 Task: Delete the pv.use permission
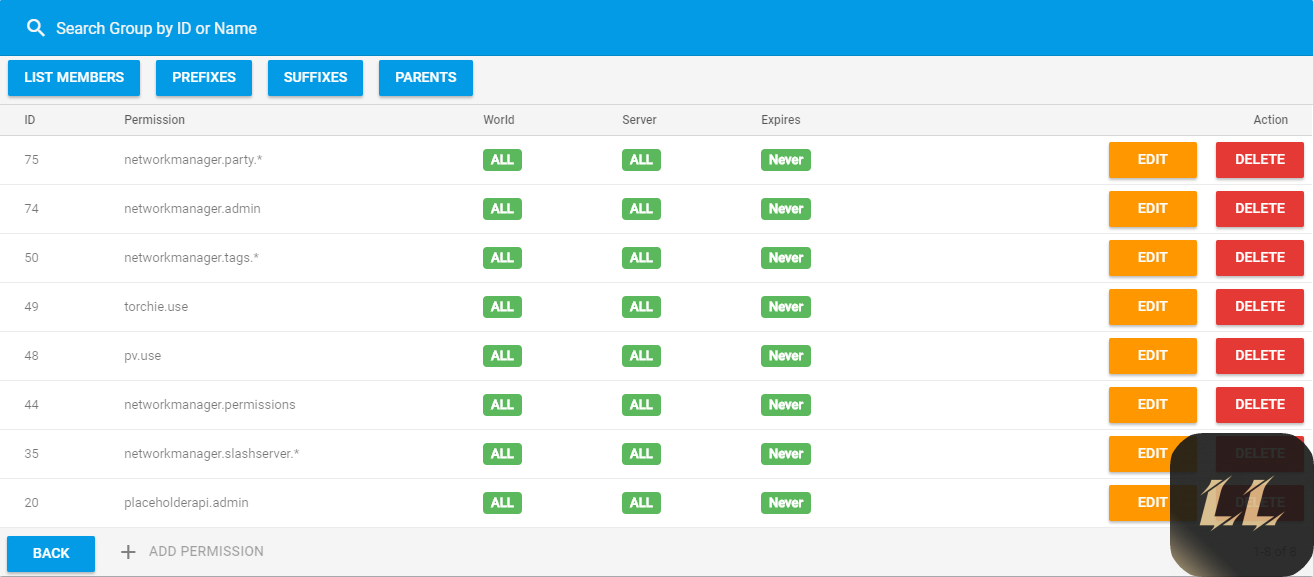click(1259, 356)
